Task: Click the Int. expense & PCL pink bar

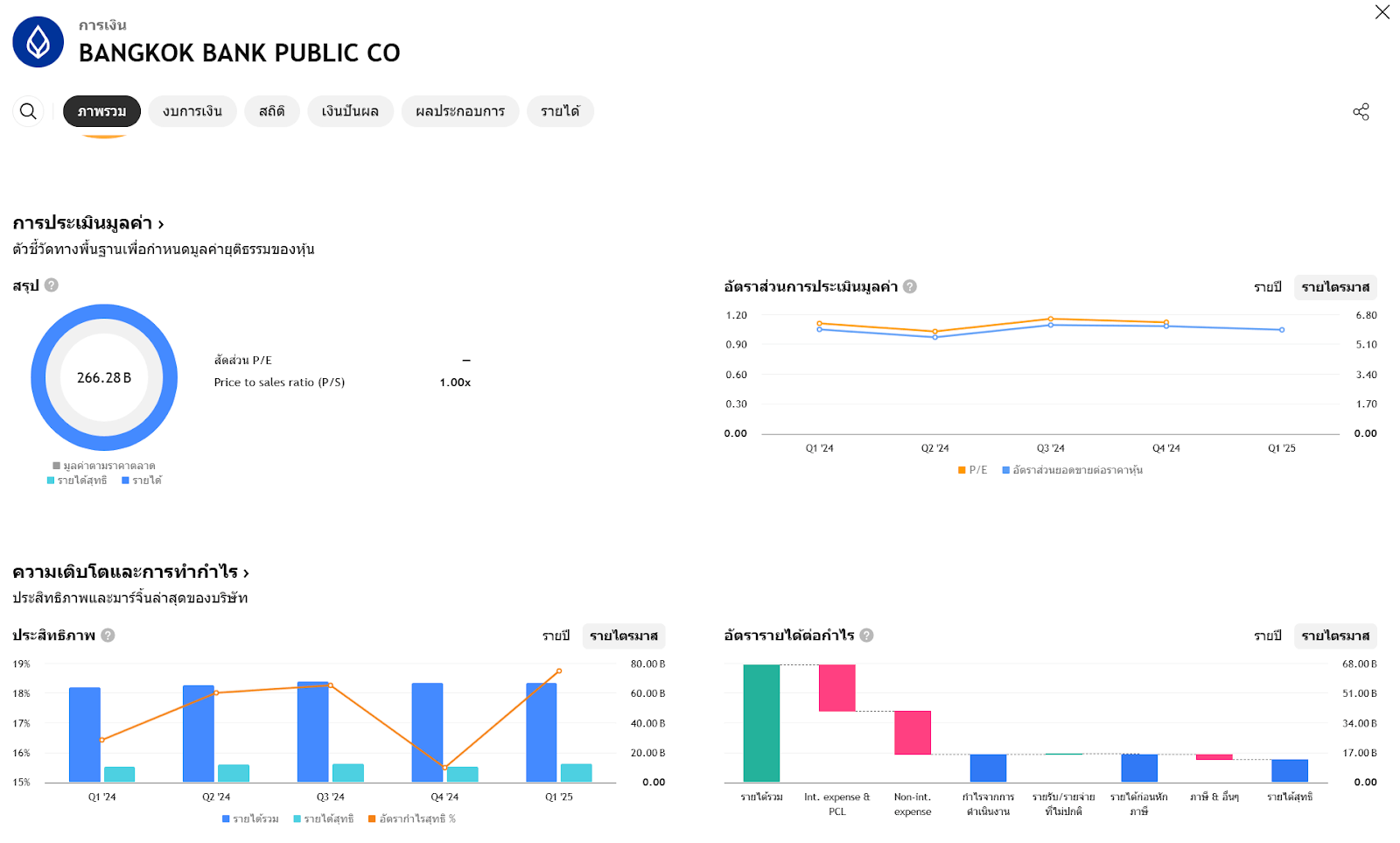Action: 837,688
